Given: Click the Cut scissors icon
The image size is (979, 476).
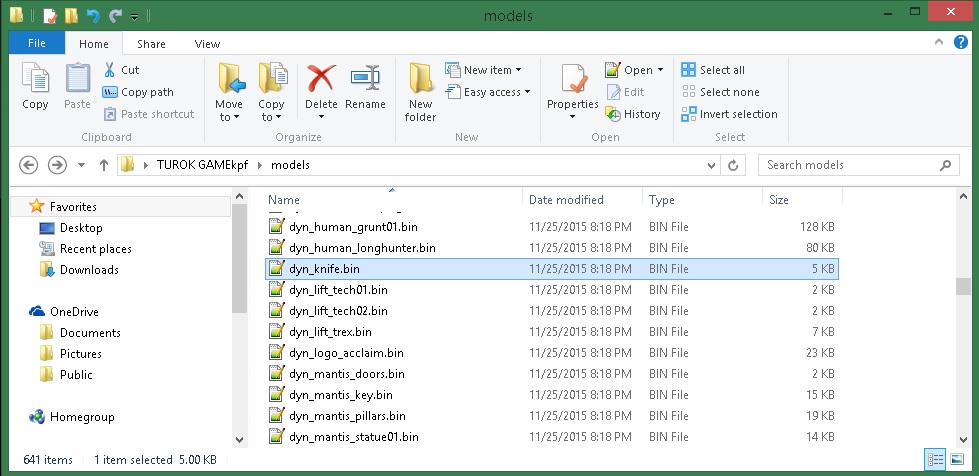Looking at the screenshot, I should tap(110, 70).
